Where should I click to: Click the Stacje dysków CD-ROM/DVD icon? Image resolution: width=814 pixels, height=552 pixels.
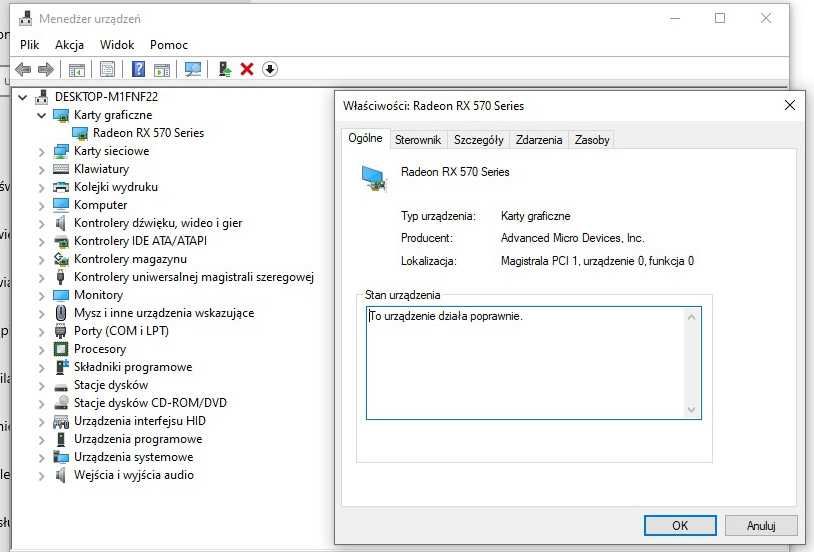[x=61, y=402]
